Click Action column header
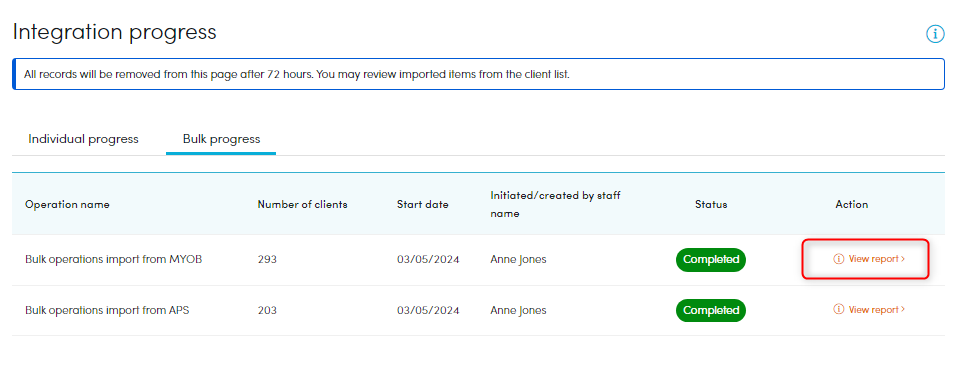This screenshot has height=392, width=966. click(x=852, y=205)
